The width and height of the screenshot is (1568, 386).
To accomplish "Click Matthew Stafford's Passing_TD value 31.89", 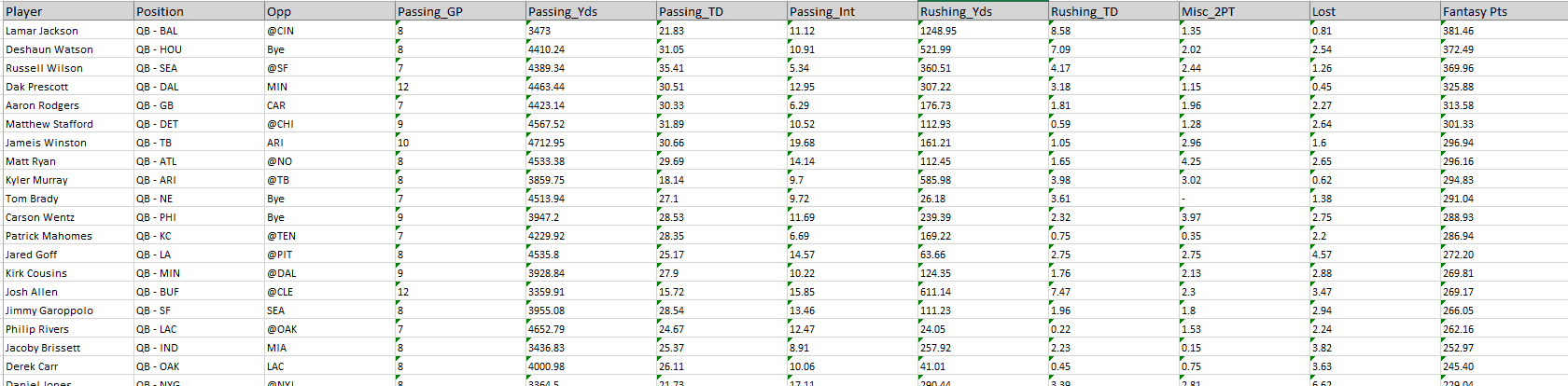I will [721, 124].
